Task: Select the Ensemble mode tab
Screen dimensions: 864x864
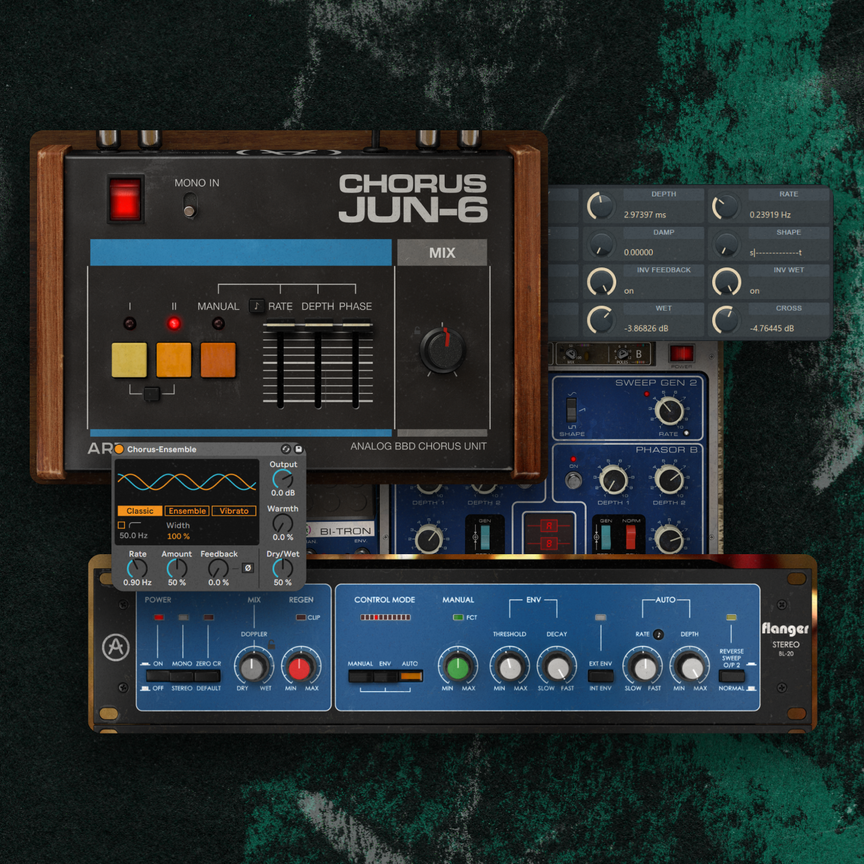Action: pyautogui.click(x=187, y=511)
